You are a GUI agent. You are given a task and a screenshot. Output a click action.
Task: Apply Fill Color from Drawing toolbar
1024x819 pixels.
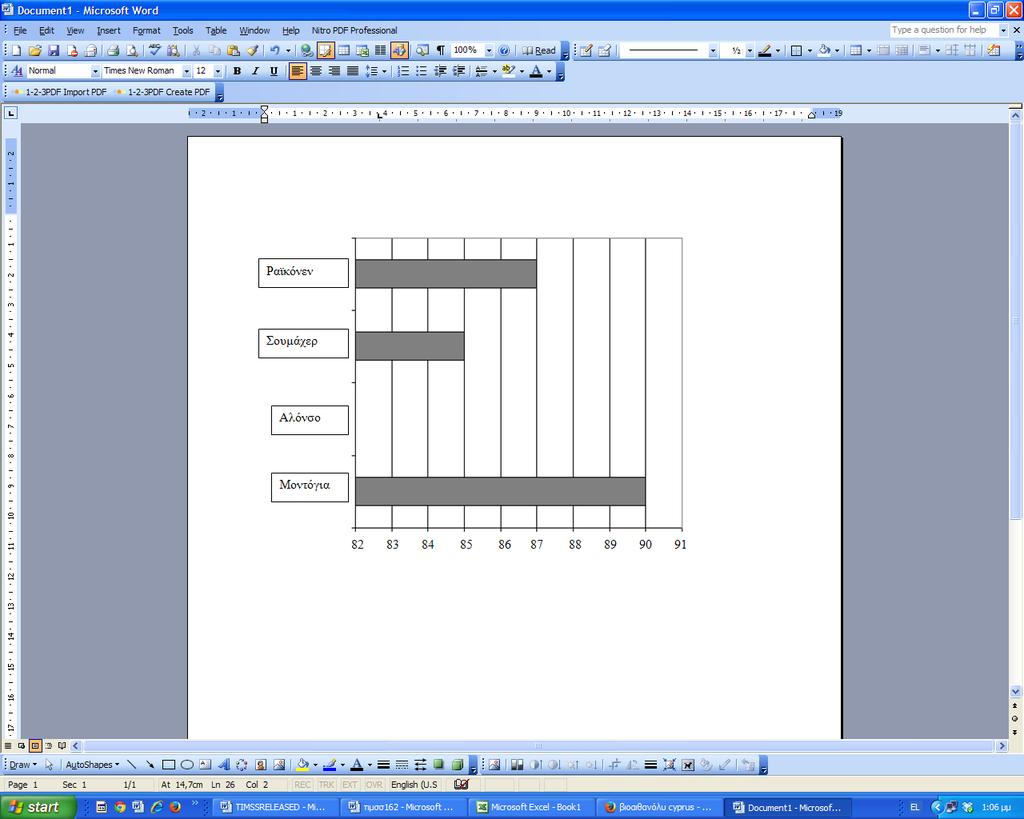coord(302,765)
